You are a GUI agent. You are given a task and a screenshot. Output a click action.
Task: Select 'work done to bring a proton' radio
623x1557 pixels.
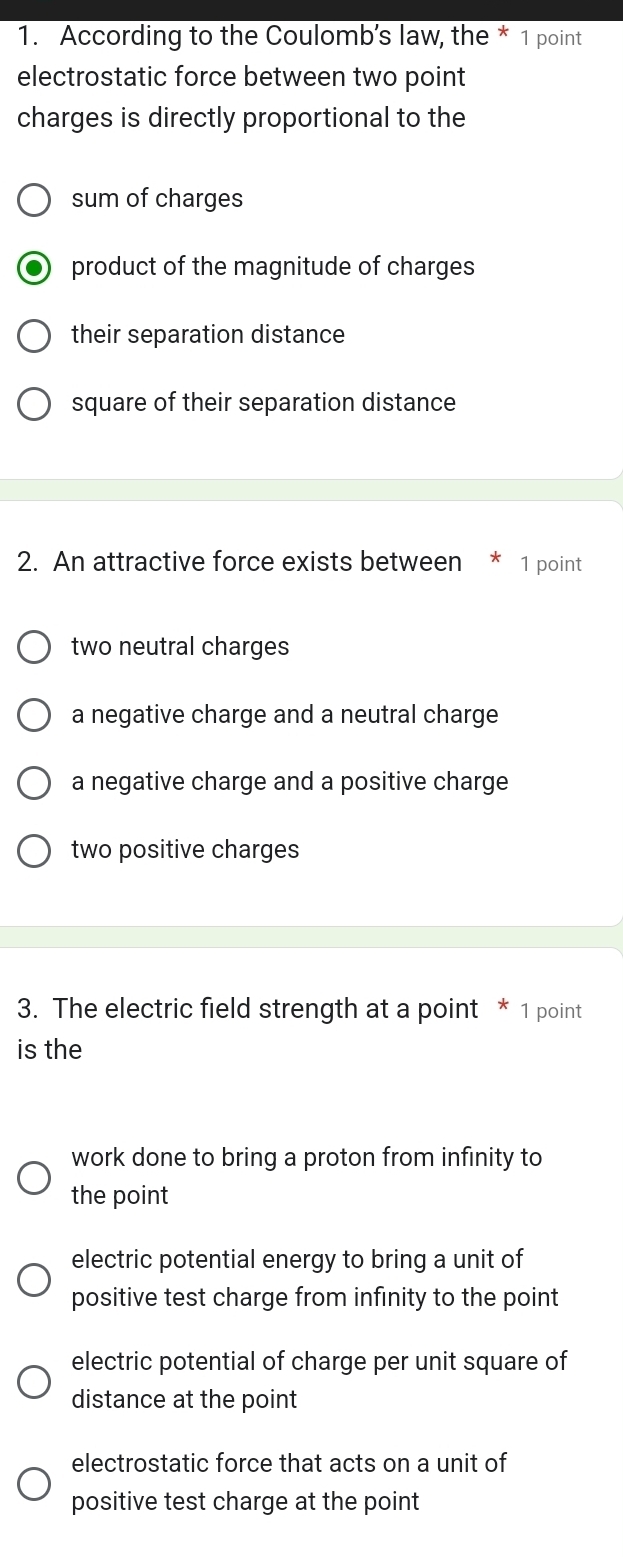[x=34, y=1177]
